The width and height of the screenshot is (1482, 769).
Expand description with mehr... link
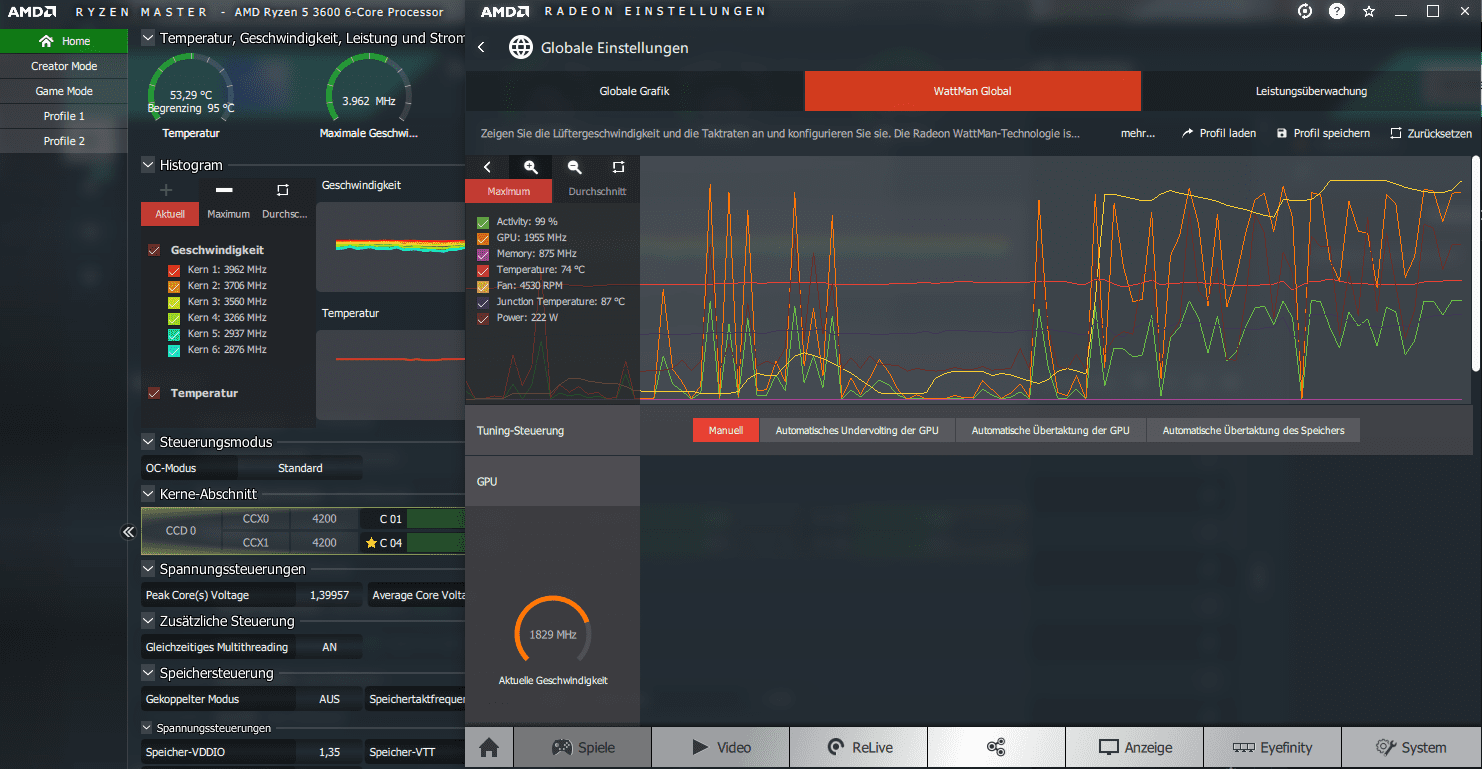click(1137, 133)
